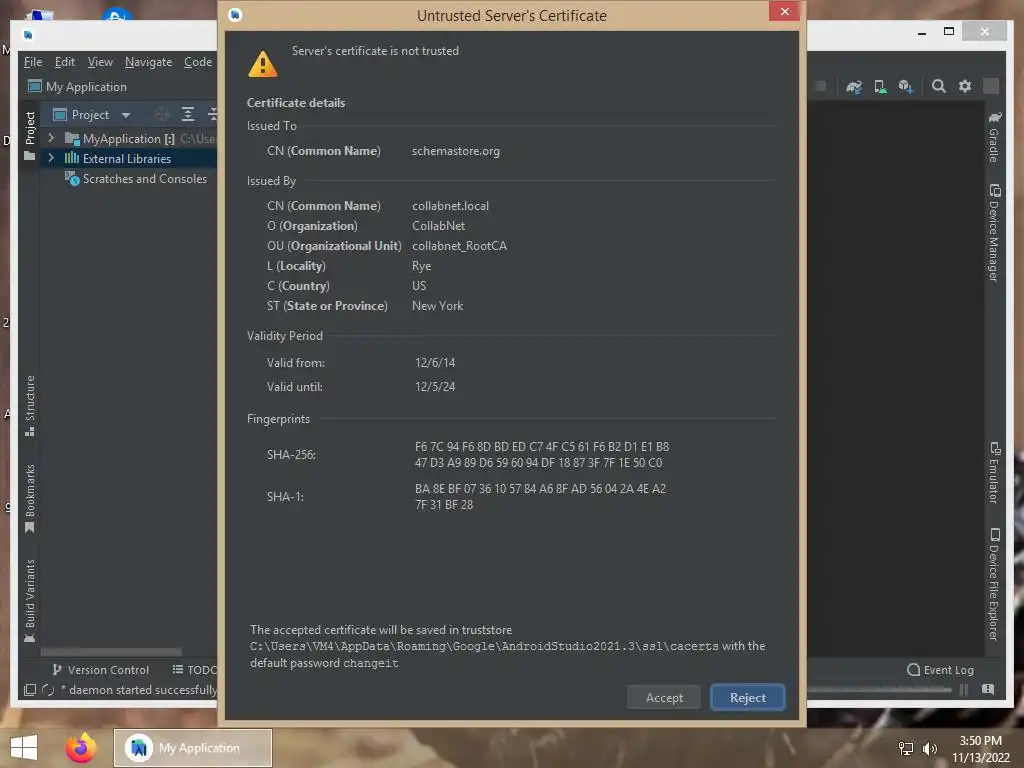Click the My Application breadcrumb
This screenshot has height=768, width=1024.
[x=78, y=87]
